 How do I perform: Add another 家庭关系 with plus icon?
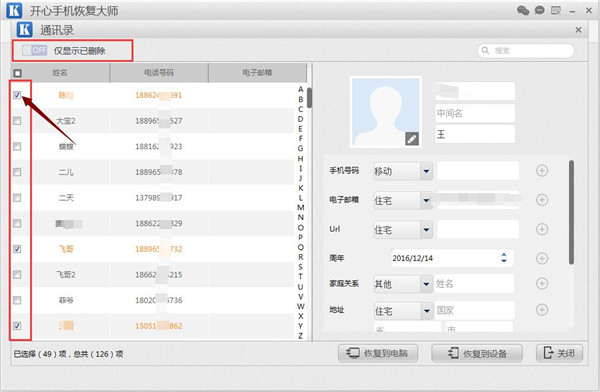(x=542, y=284)
